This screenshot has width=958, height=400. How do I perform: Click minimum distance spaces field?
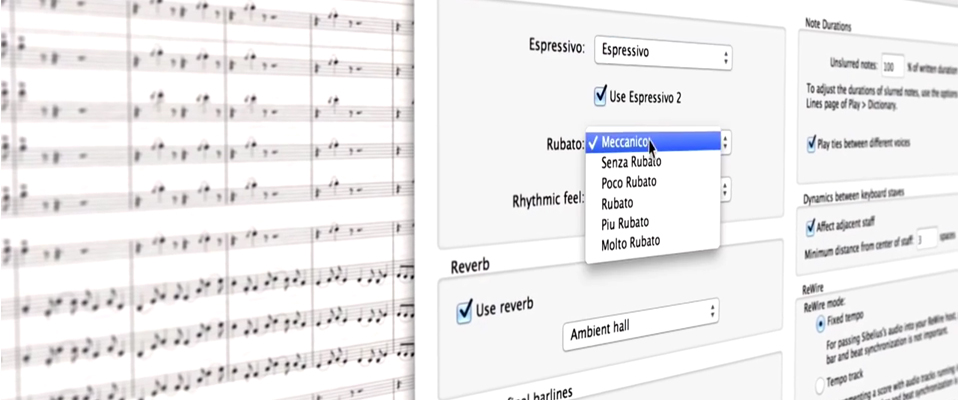927,238
